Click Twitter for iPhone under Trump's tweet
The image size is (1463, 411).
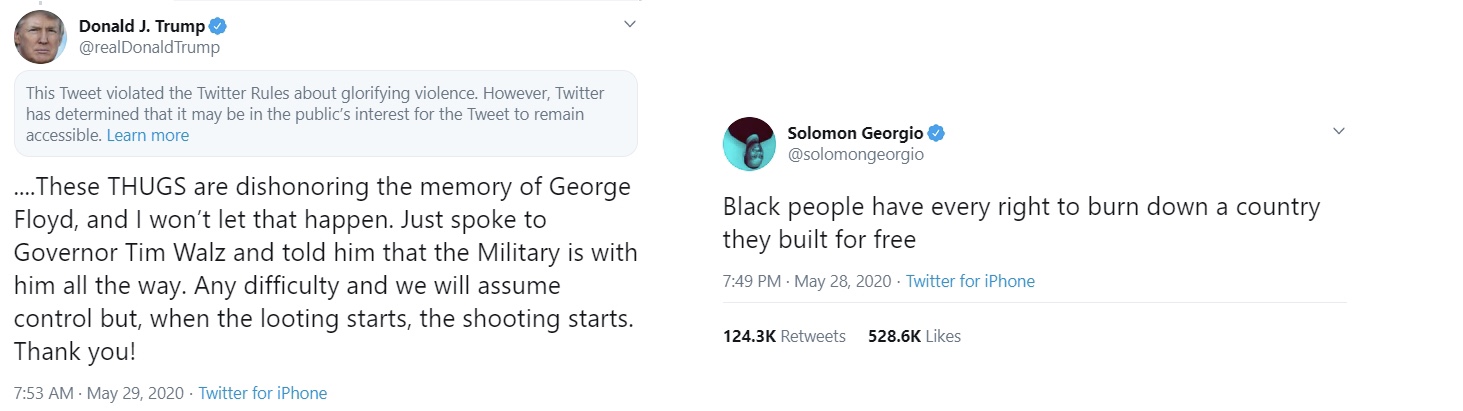pyautogui.click(x=263, y=393)
